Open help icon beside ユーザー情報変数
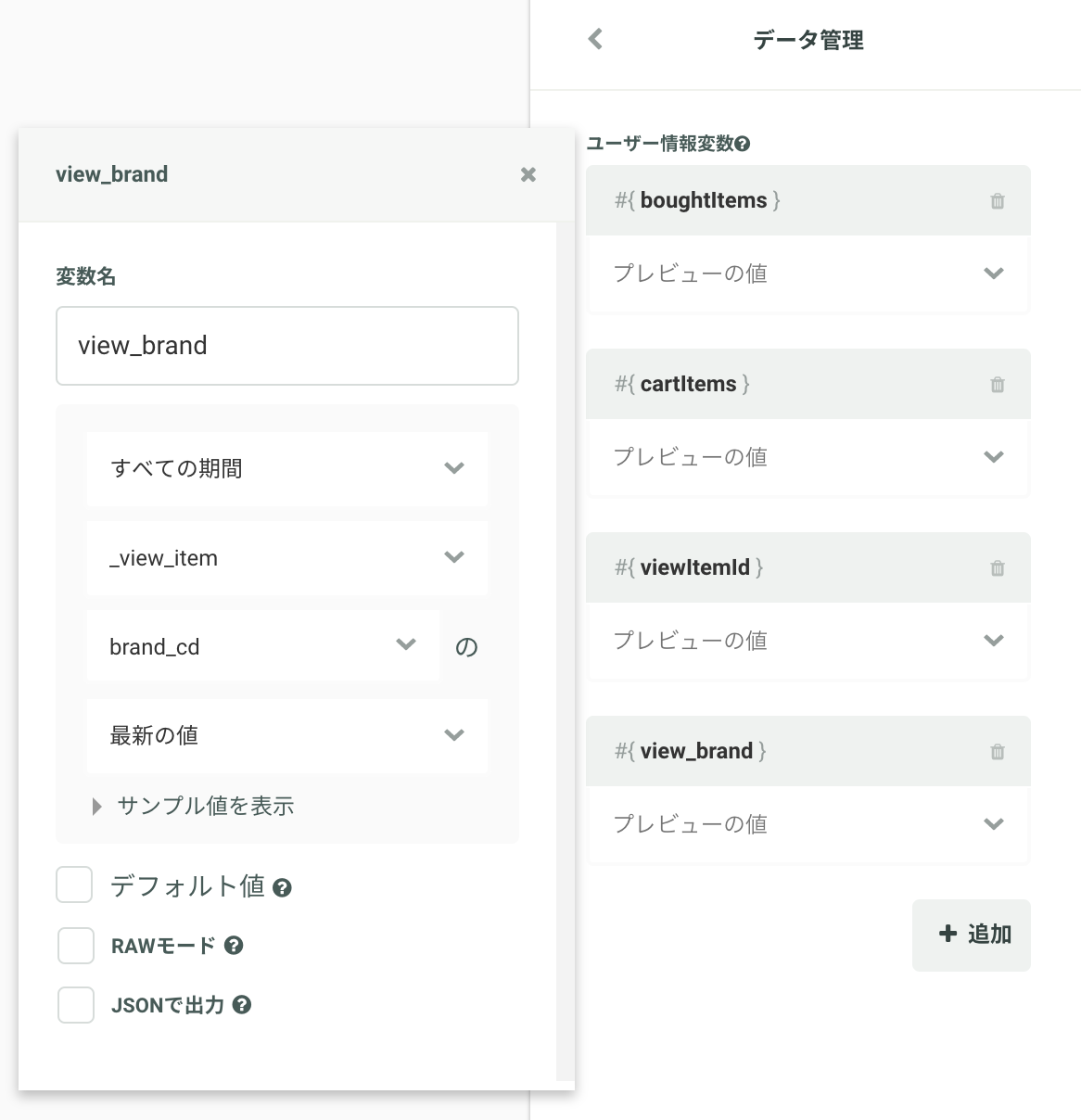 pos(743,144)
